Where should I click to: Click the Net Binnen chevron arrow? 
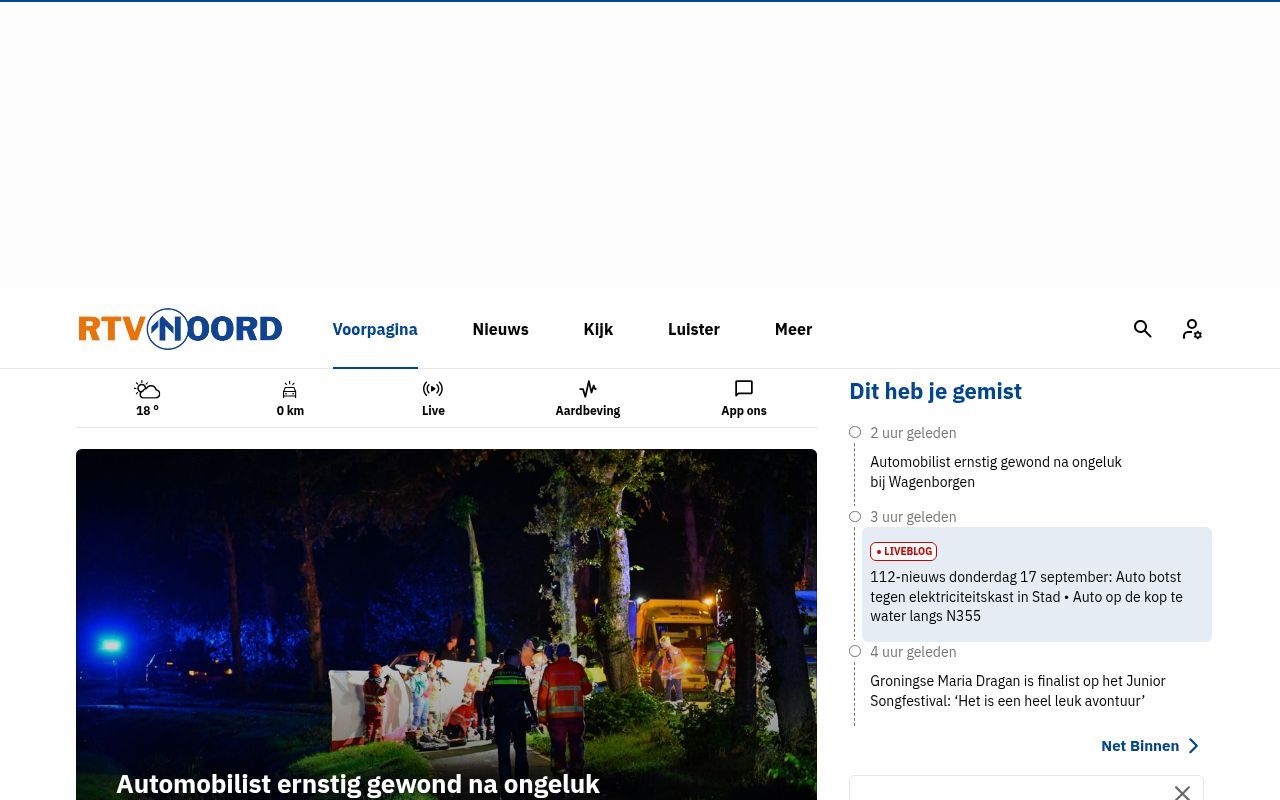1192,746
